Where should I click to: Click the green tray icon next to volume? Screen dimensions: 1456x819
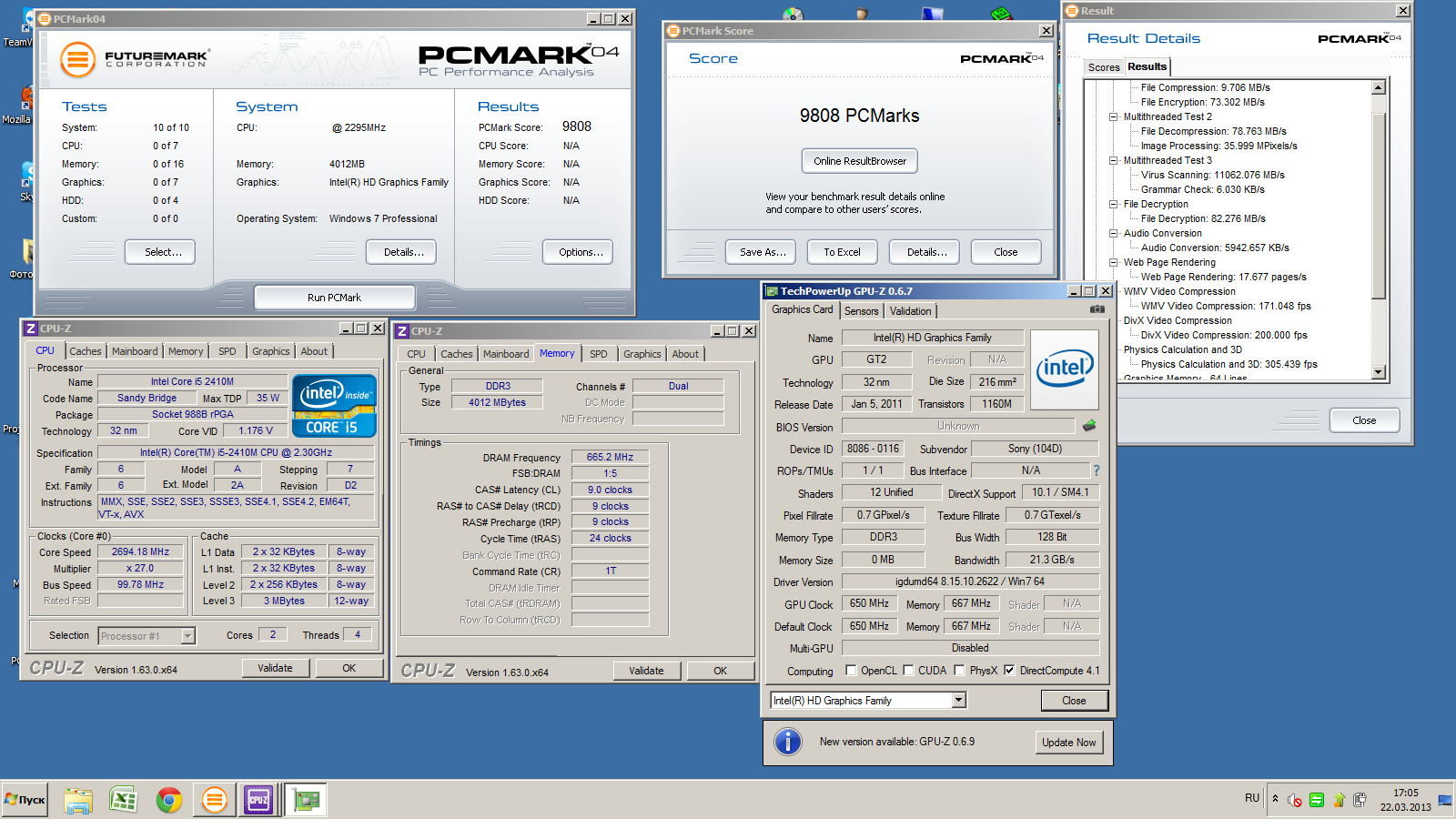1317,801
